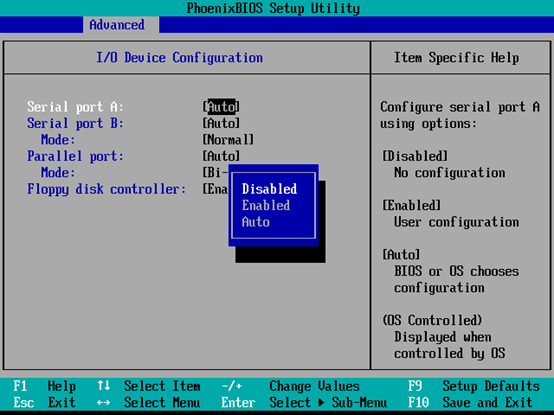554x415 pixels.
Task: Select the Serial port A: label
Action: tap(75, 107)
